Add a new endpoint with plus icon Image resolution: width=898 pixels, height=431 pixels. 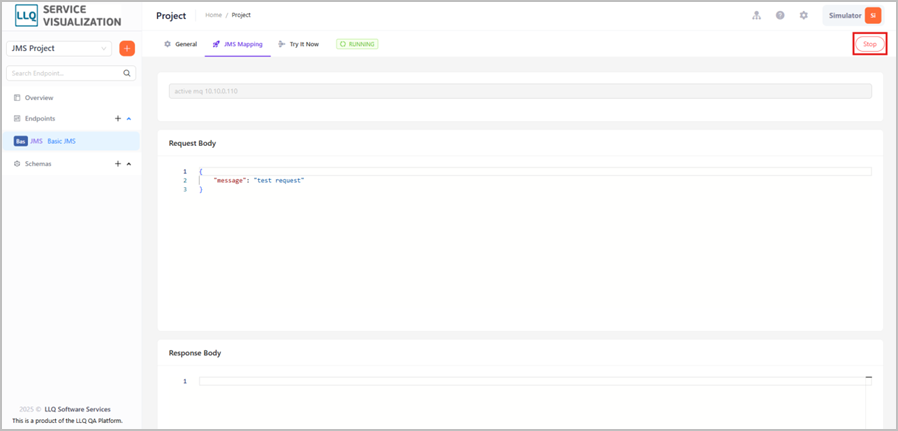118,118
